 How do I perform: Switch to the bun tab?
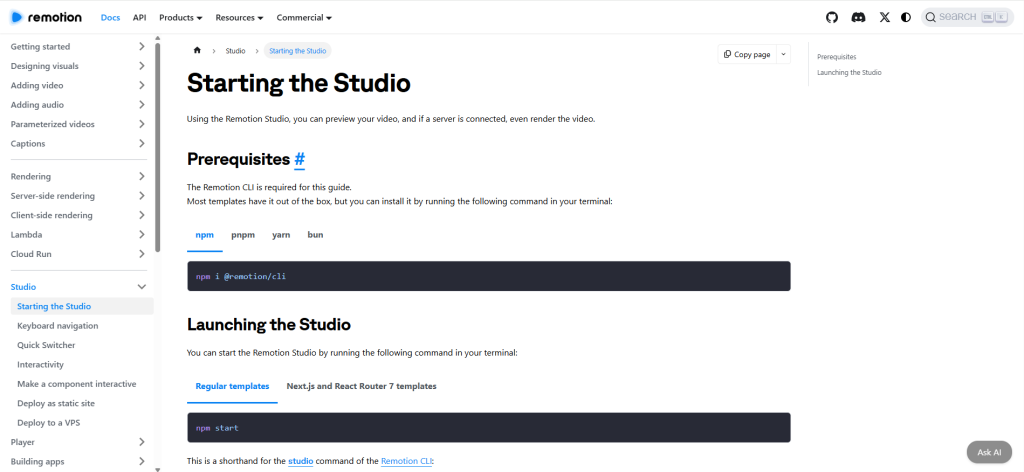(x=315, y=235)
